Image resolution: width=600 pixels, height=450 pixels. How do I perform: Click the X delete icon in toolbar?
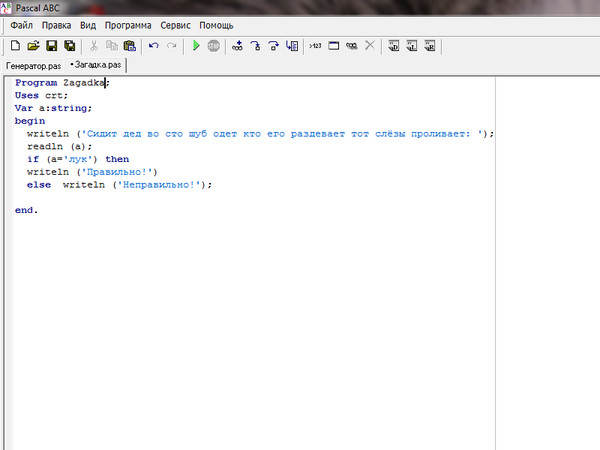click(x=370, y=46)
